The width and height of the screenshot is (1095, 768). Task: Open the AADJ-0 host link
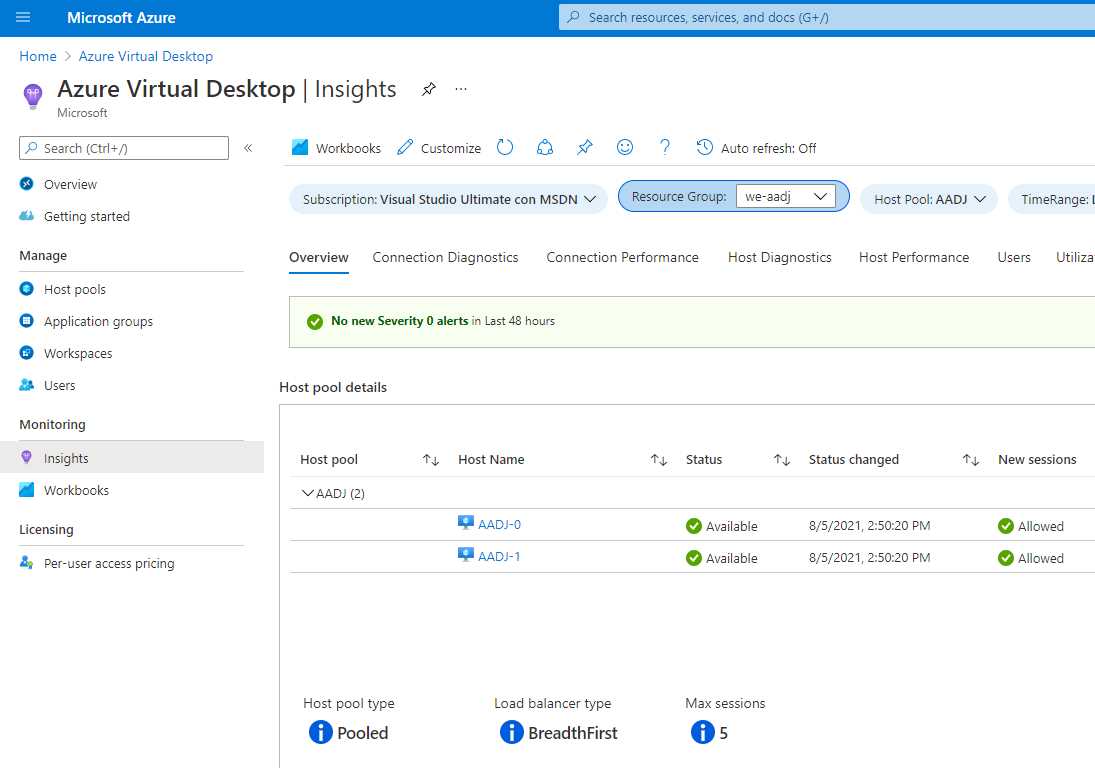point(497,523)
